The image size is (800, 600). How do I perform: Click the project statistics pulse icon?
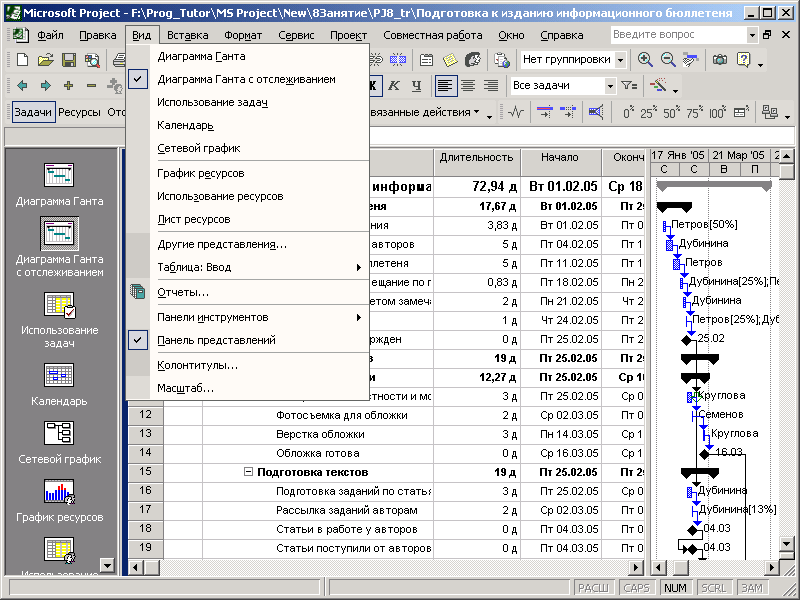click(516, 112)
